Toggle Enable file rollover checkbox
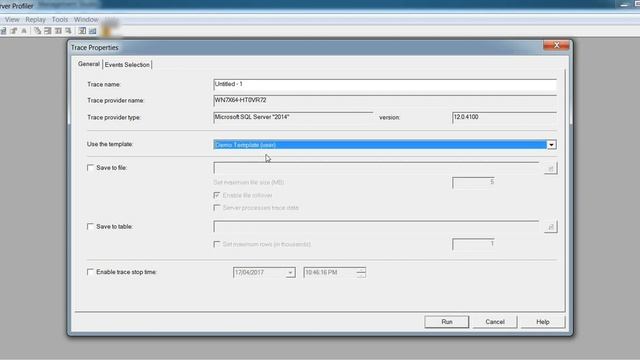Screen dimensions: 640x360 (217, 195)
